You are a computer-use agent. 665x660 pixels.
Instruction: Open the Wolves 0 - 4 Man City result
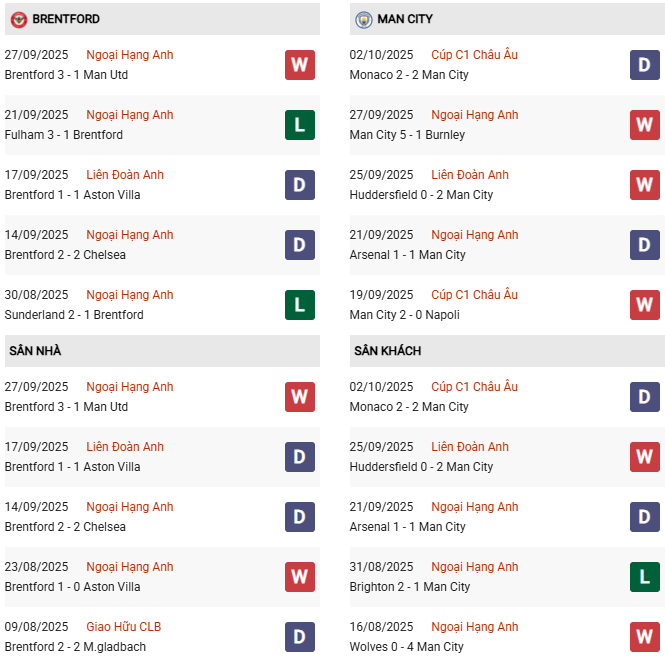tap(407, 647)
